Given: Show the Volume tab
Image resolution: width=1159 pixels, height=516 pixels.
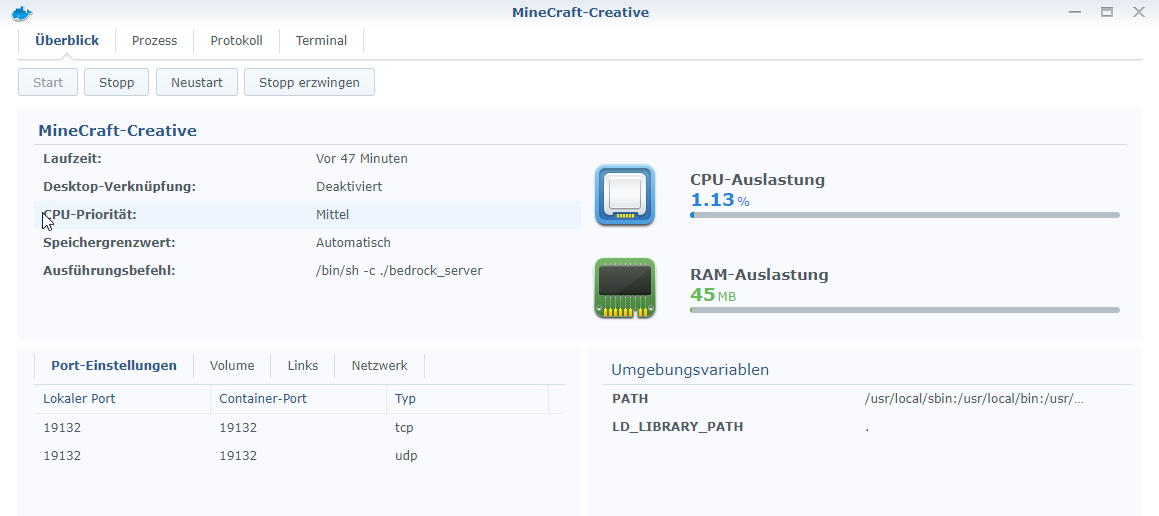Looking at the screenshot, I should pyautogui.click(x=232, y=366).
